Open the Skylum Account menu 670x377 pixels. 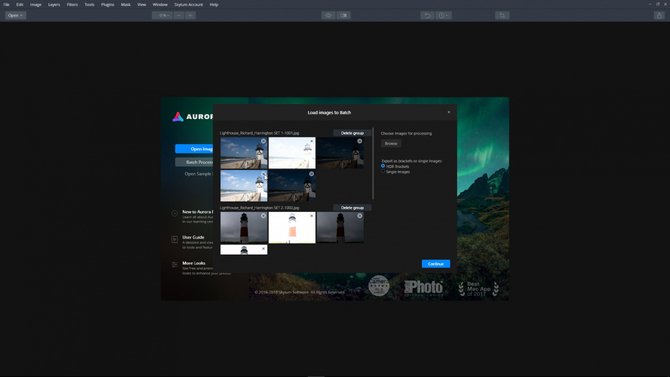coord(188,5)
